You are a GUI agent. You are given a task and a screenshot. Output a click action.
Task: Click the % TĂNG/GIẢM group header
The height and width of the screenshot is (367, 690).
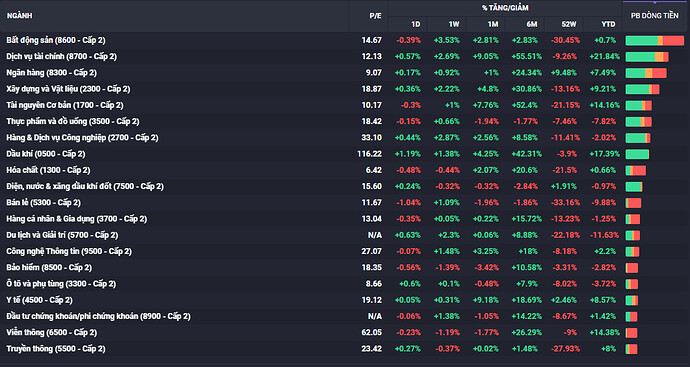[x=505, y=8]
